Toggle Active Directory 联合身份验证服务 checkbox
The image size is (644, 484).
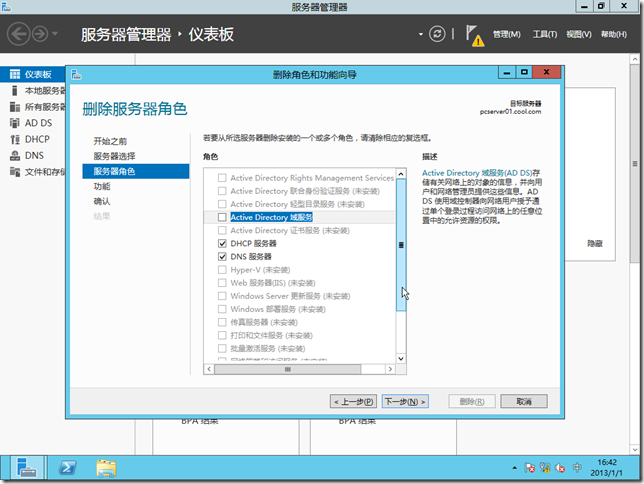(x=222, y=191)
